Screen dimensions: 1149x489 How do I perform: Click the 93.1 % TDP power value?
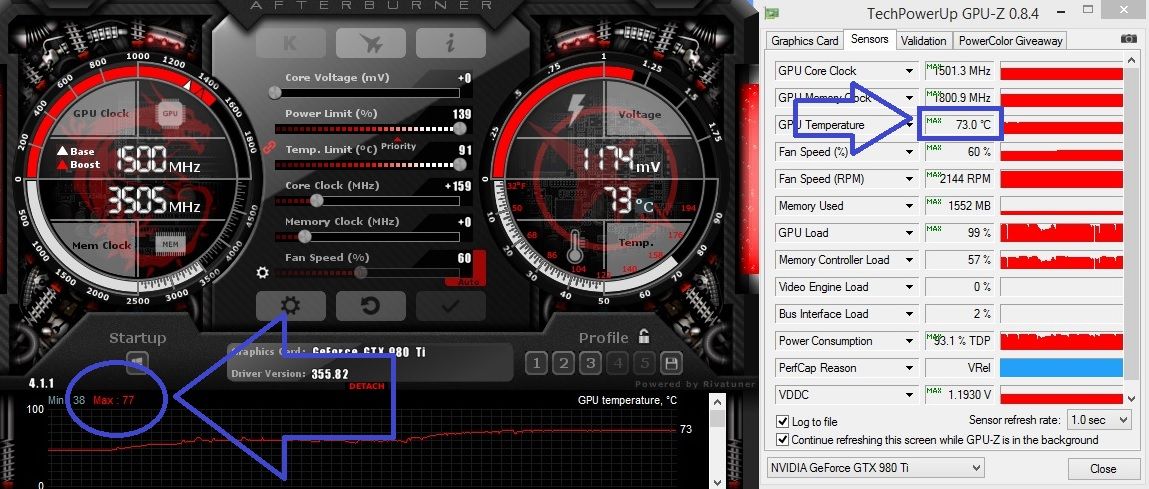(x=963, y=341)
